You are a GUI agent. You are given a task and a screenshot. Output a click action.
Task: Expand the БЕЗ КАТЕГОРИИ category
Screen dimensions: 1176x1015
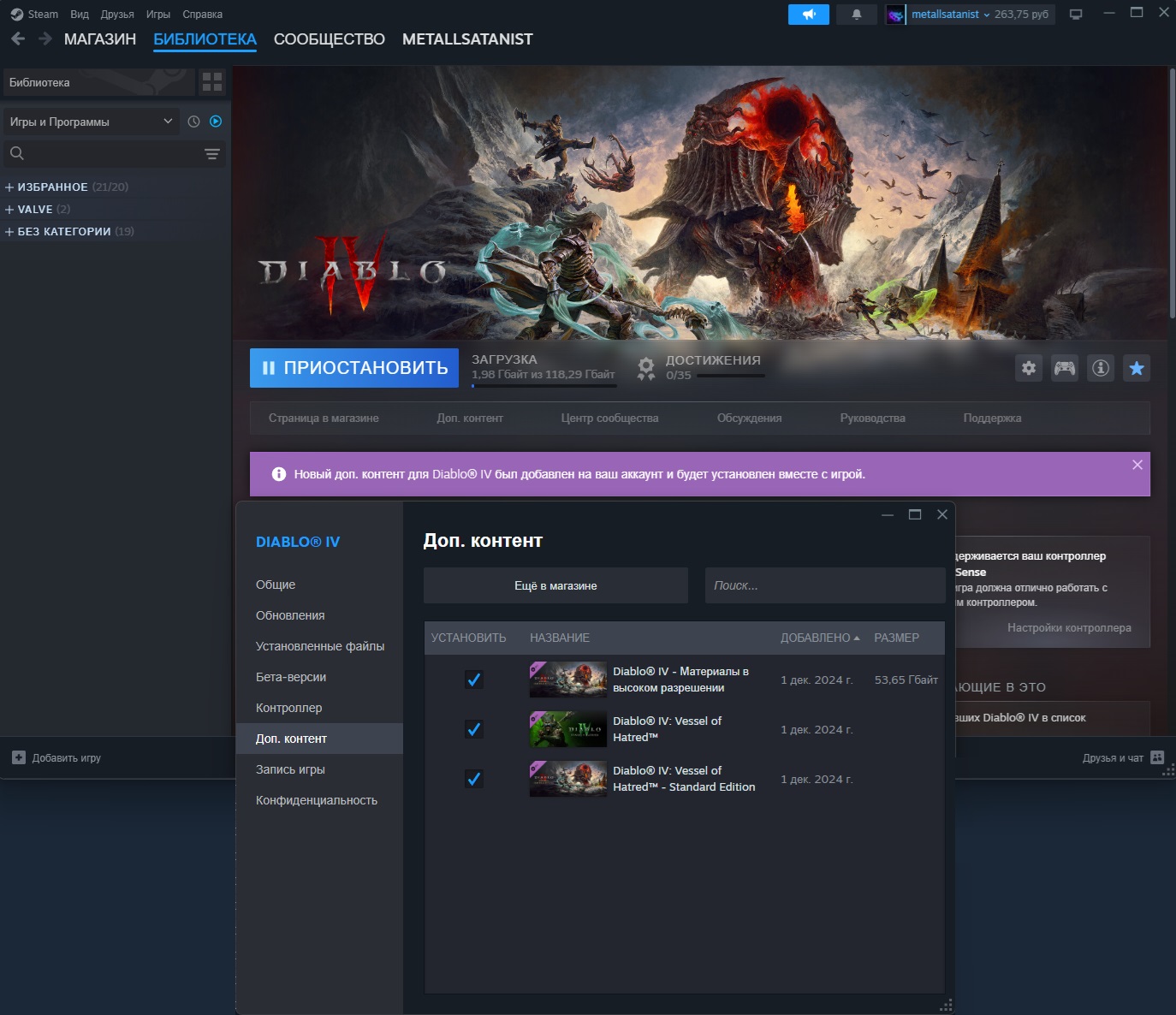click(x=9, y=232)
